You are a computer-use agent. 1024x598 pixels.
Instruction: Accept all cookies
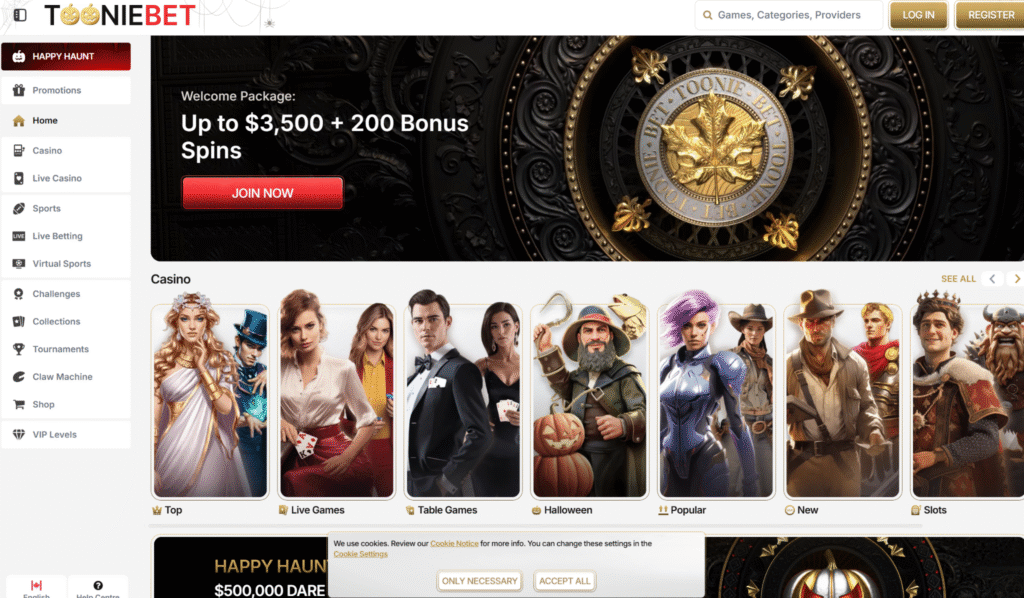point(564,581)
